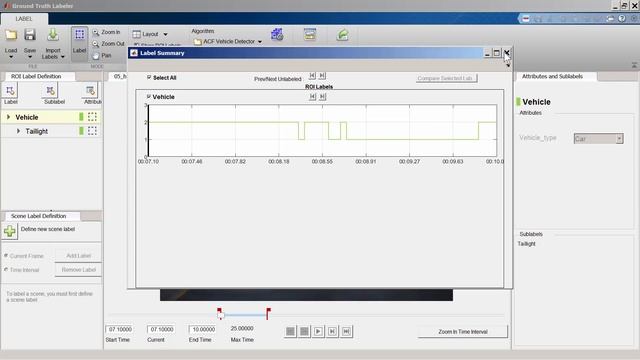This screenshot has width=640, height=360.
Task: Click the Vehicle row rectangle shape icon
Action: click(x=92, y=117)
